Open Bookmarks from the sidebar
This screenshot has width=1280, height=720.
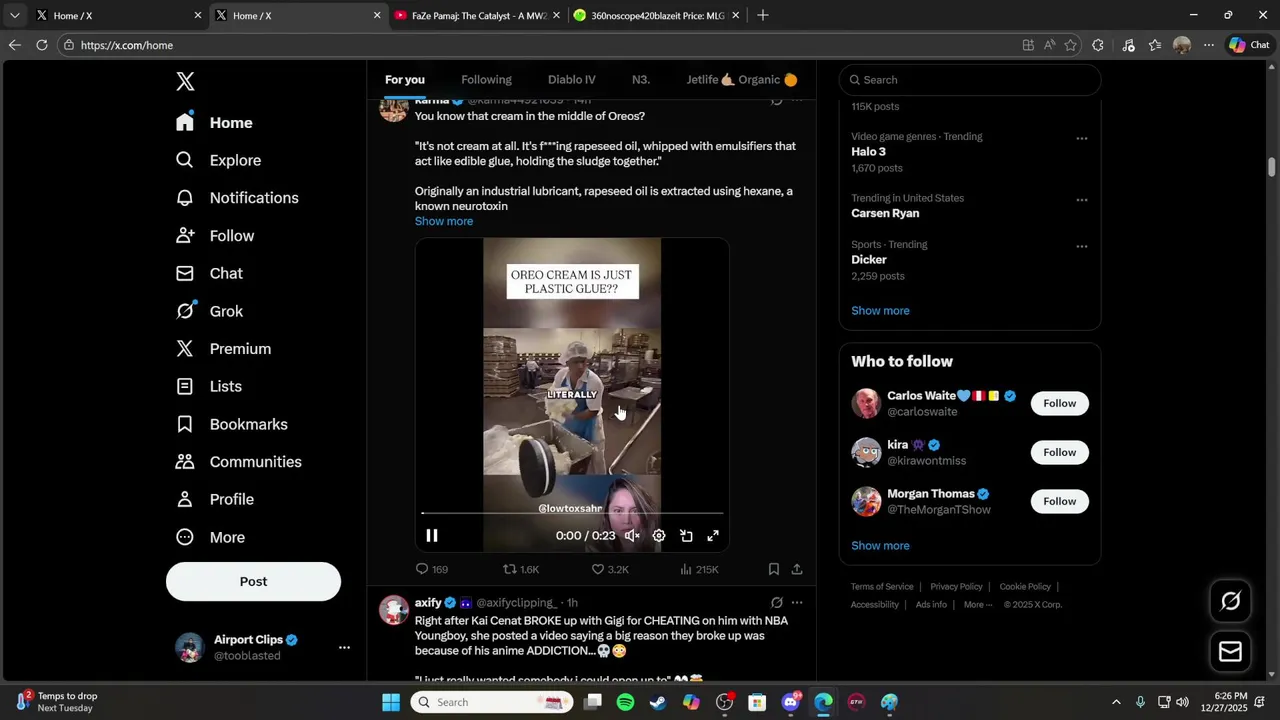click(231, 424)
